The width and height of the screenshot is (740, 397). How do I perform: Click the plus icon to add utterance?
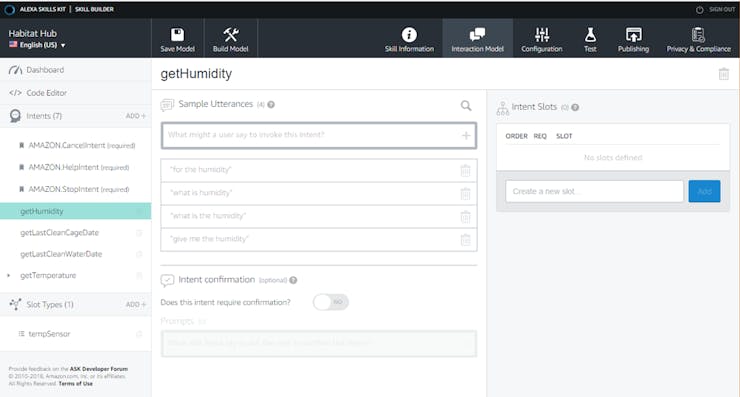466,135
